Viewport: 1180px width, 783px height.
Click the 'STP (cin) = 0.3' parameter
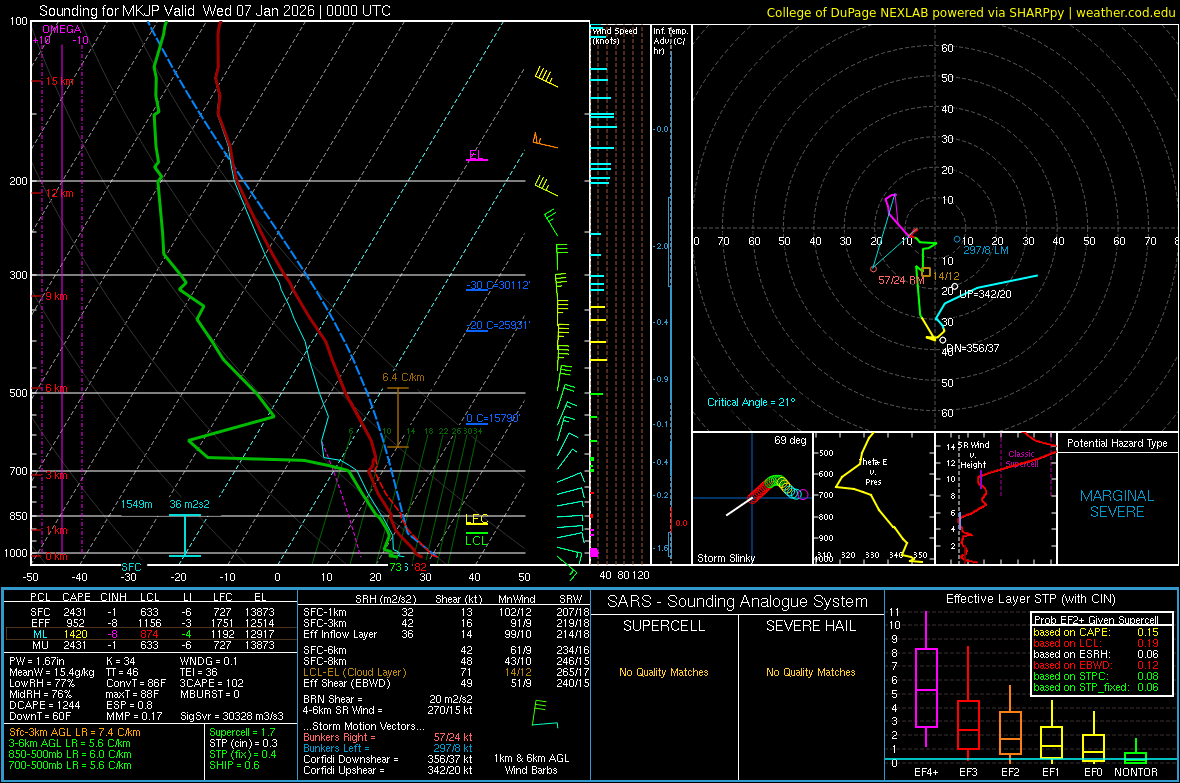click(243, 743)
